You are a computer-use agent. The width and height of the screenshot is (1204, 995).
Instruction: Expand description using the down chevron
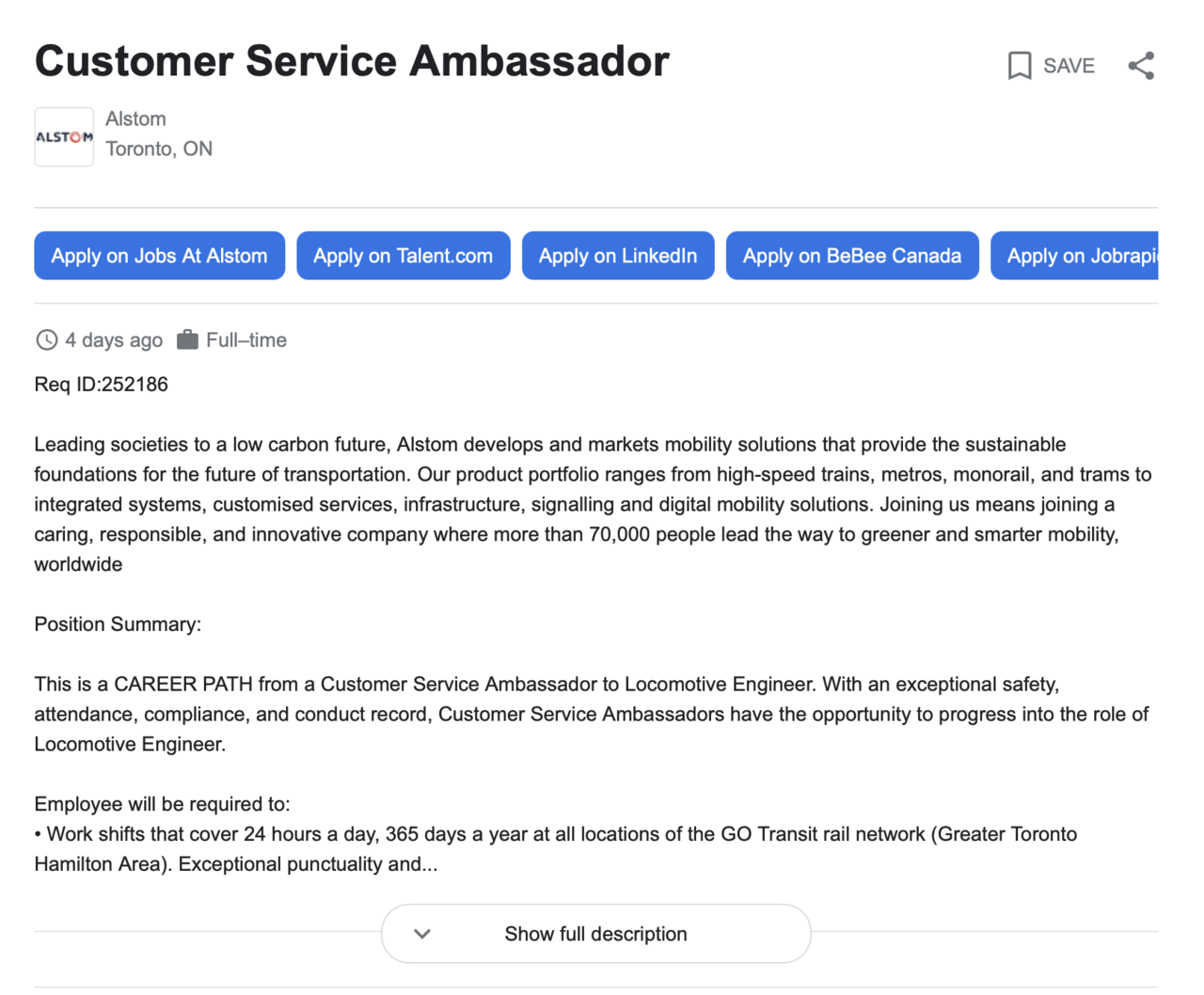(422, 934)
